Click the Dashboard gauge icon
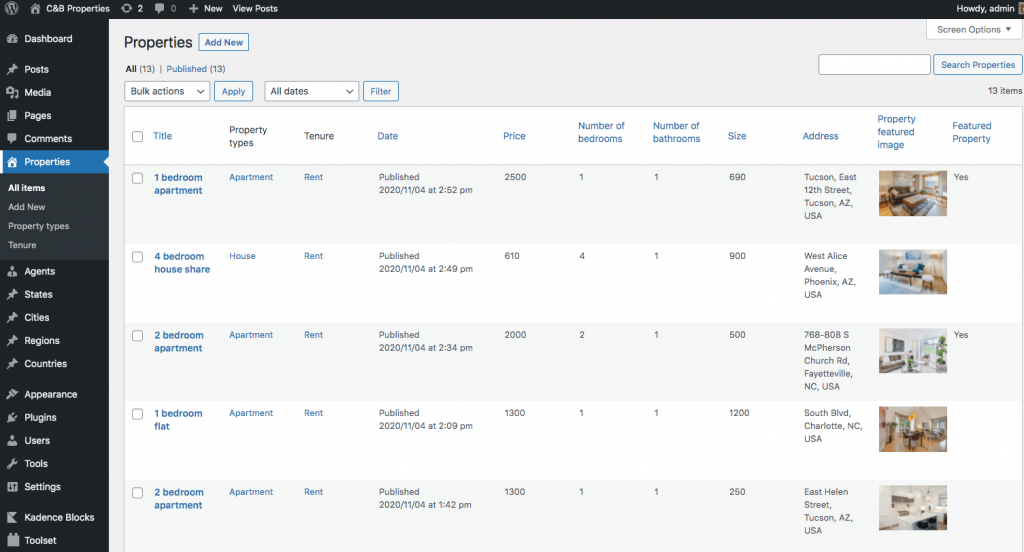The image size is (1024, 552). [x=12, y=39]
